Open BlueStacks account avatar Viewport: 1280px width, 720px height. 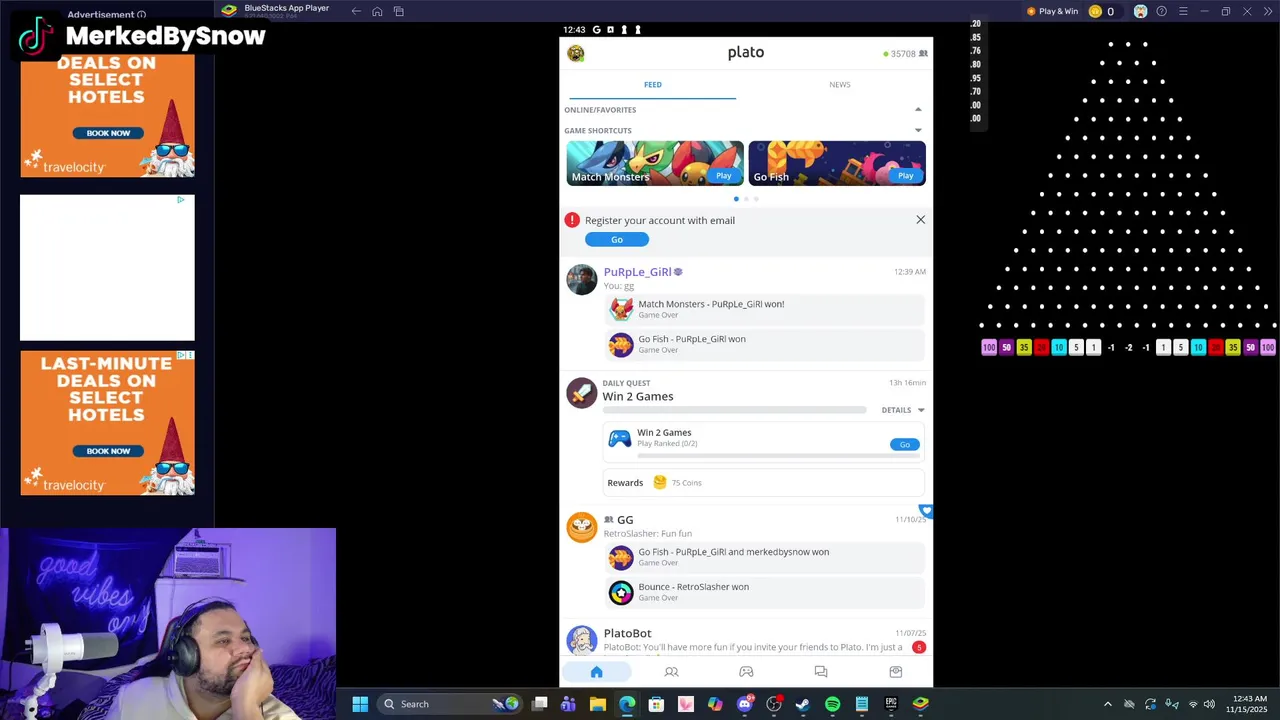coord(1140,11)
